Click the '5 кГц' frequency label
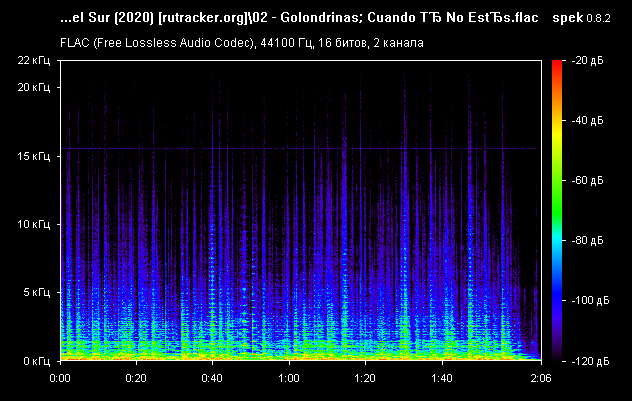The height and width of the screenshot is (401, 632). [37, 292]
